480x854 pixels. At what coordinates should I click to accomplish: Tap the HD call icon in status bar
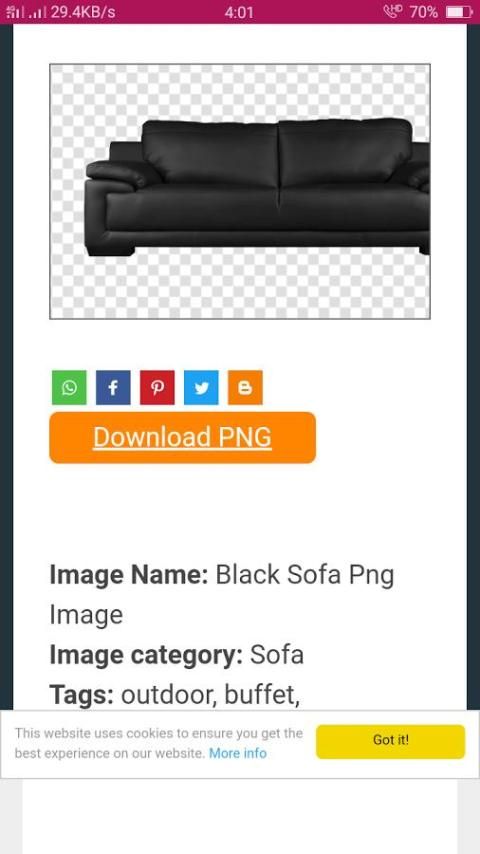tap(392, 11)
